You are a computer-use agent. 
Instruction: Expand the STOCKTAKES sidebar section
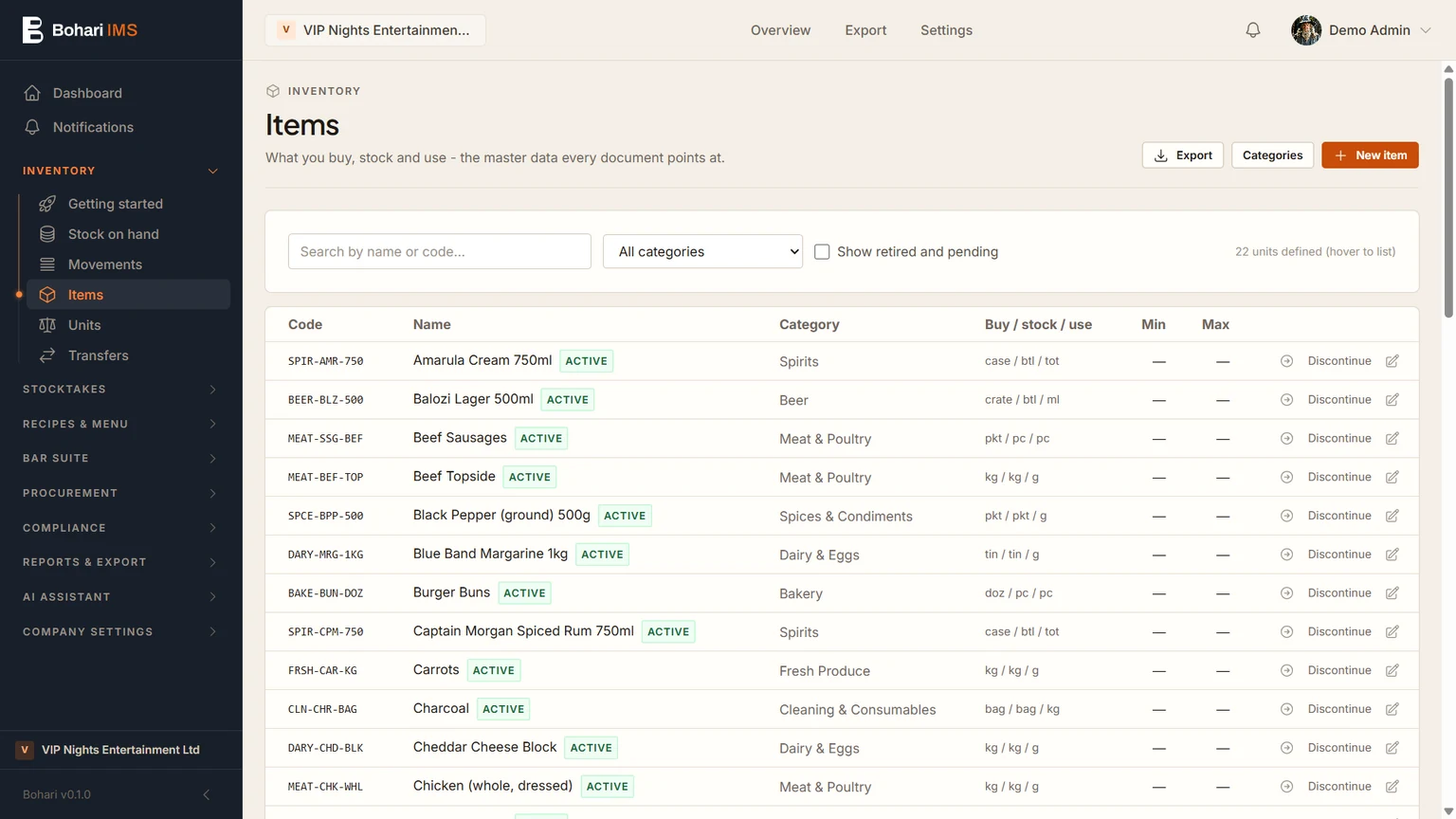(121, 390)
